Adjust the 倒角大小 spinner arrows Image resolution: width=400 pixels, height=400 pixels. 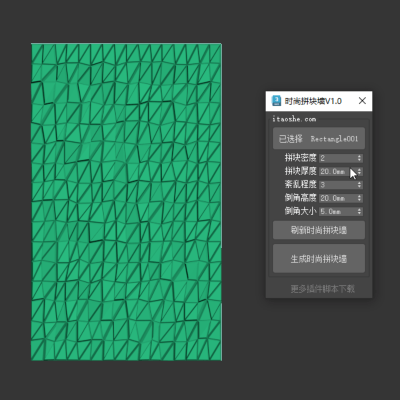[359, 211]
